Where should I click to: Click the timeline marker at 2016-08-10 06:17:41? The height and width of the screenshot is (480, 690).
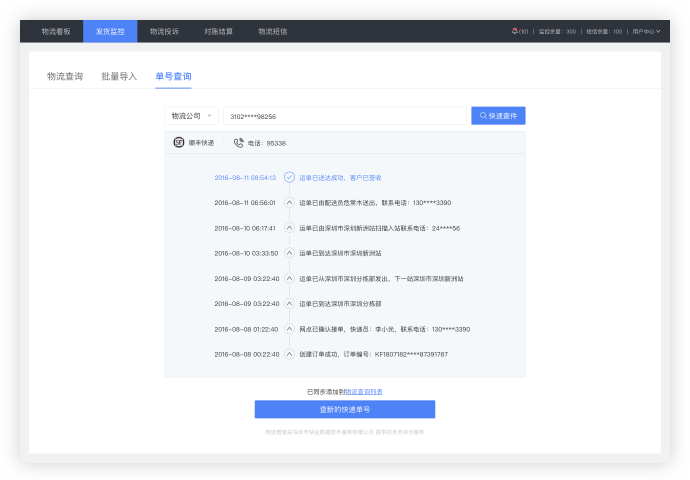point(289,228)
